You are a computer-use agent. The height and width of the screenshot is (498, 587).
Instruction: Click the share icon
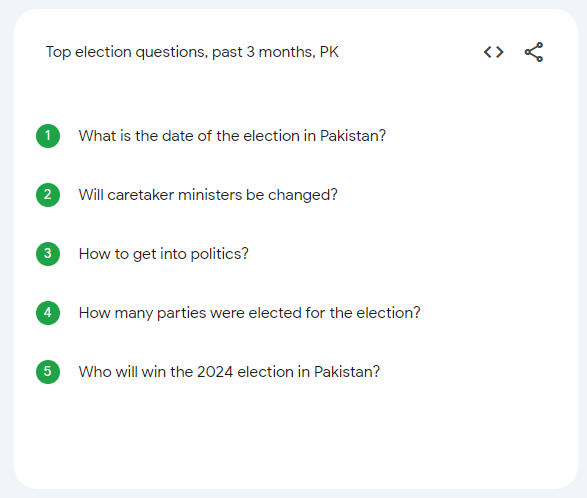(534, 52)
